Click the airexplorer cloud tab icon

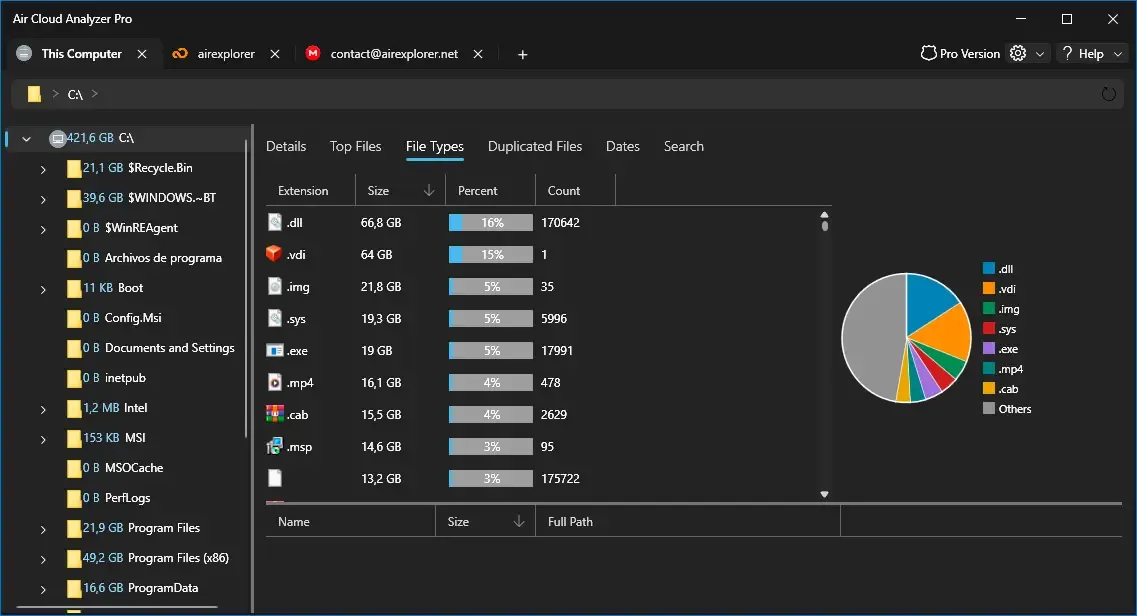coord(180,54)
